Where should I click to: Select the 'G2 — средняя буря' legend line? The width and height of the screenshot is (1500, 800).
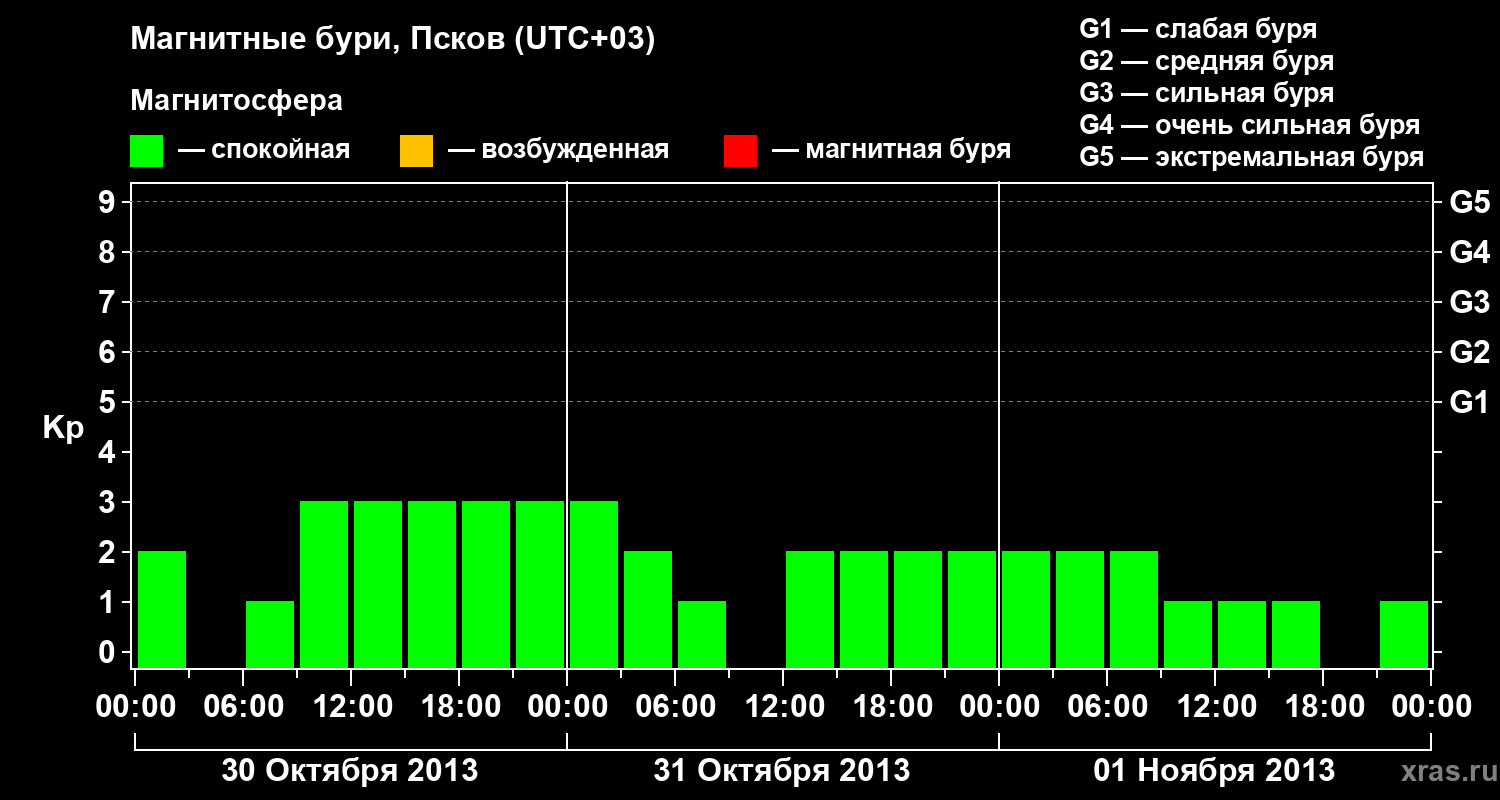[x=1207, y=61]
